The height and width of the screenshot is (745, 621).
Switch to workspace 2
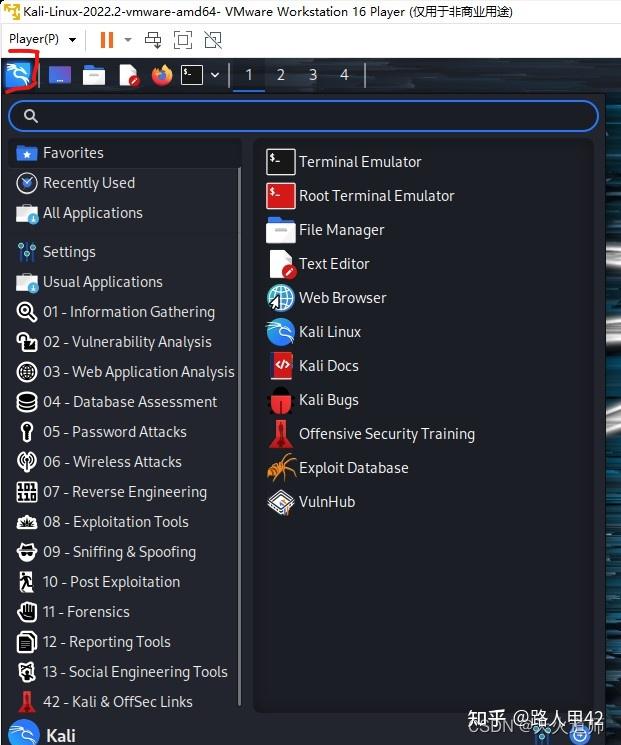pyautogui.click(x=281, y=75)
